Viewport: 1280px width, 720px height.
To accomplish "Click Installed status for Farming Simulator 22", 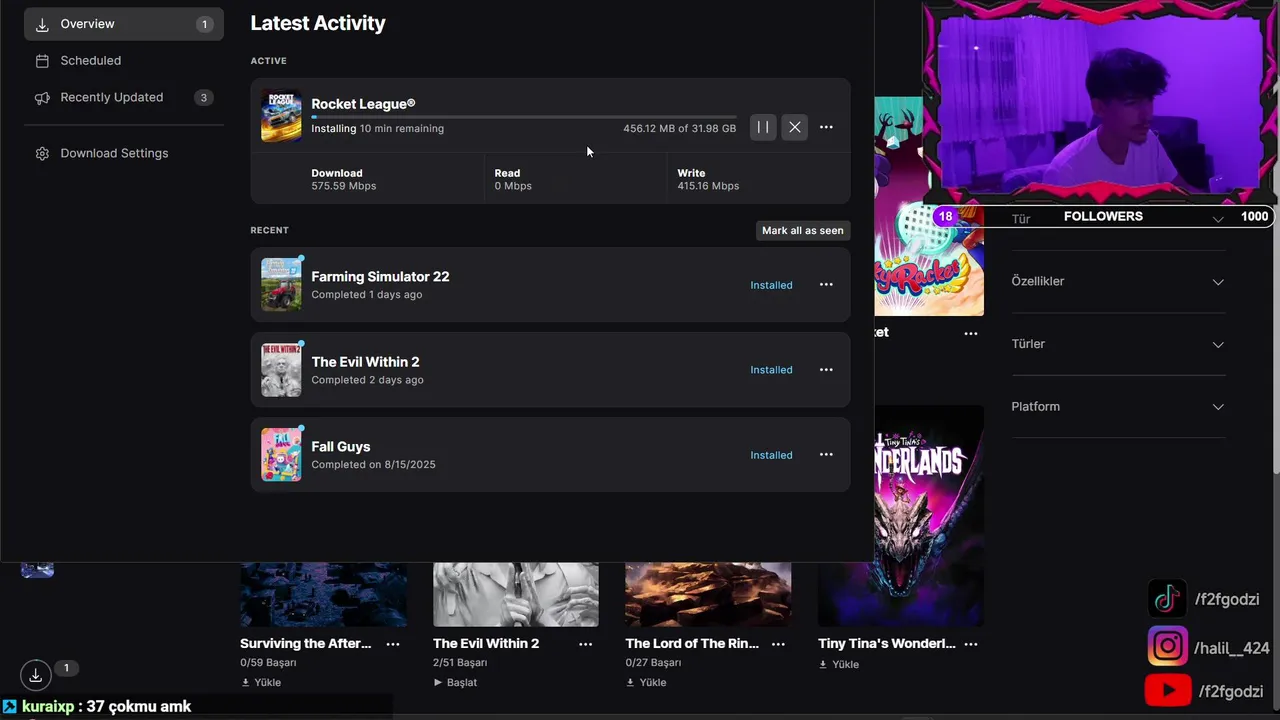I will 771,285.
